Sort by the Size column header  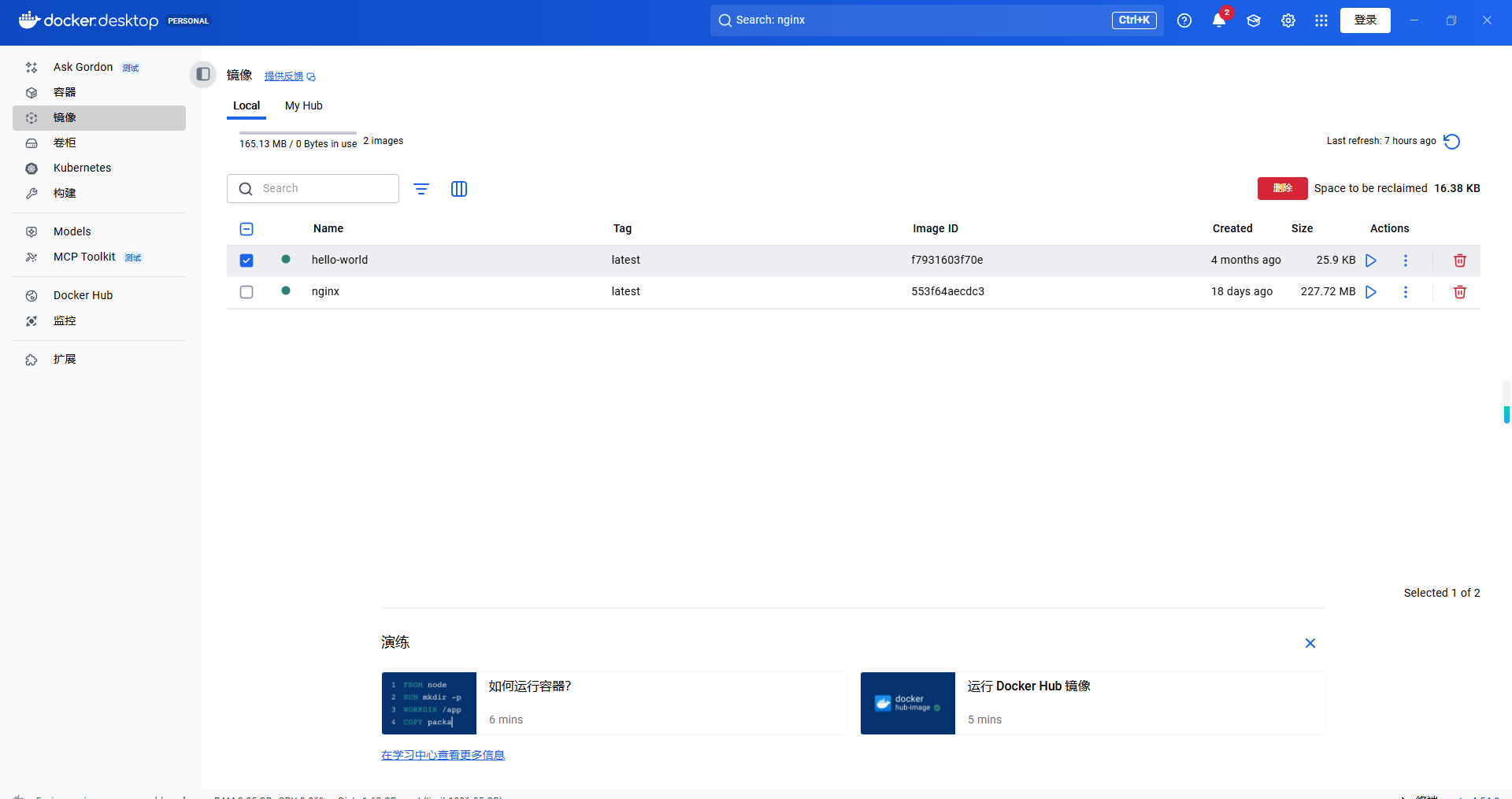[x=1302, y=229]
